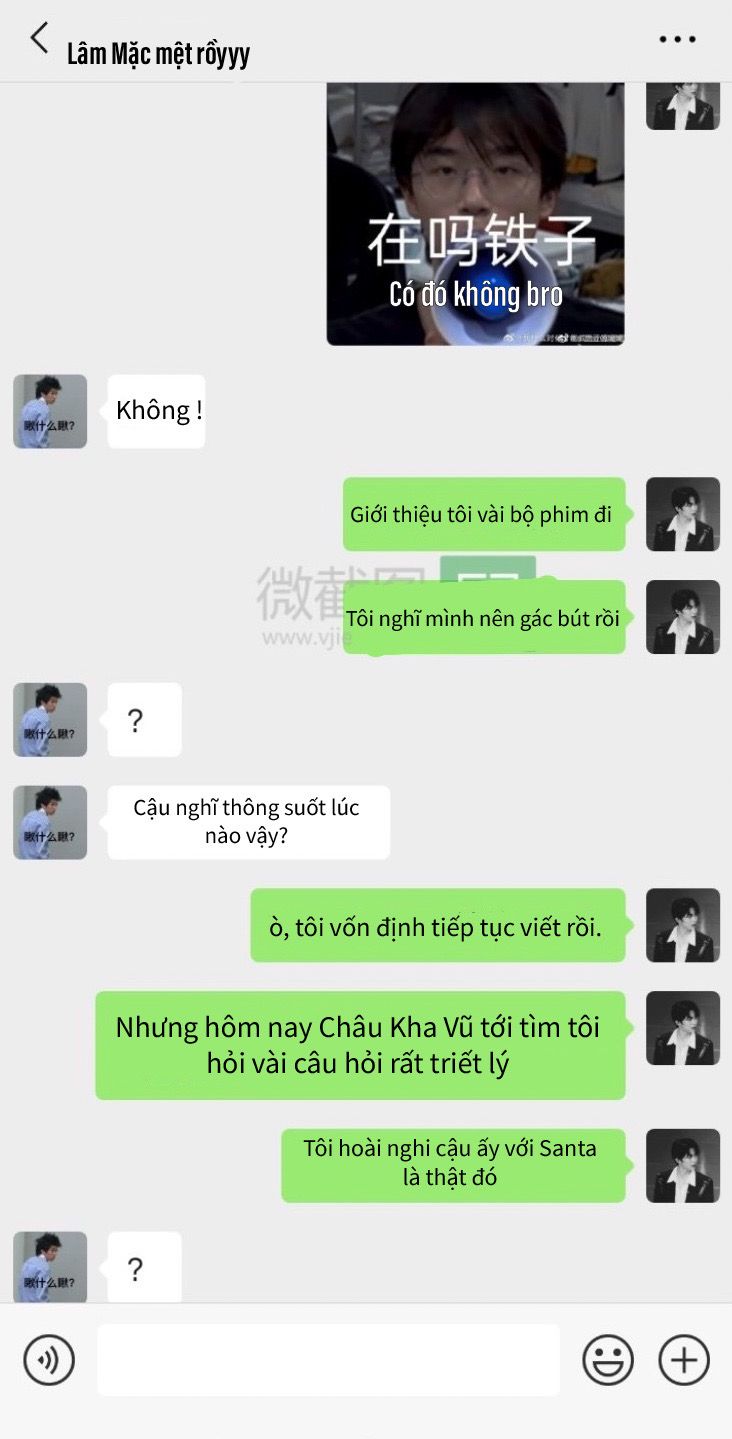
Task: Tap the voice message icon
Action: click(49, 1360)
